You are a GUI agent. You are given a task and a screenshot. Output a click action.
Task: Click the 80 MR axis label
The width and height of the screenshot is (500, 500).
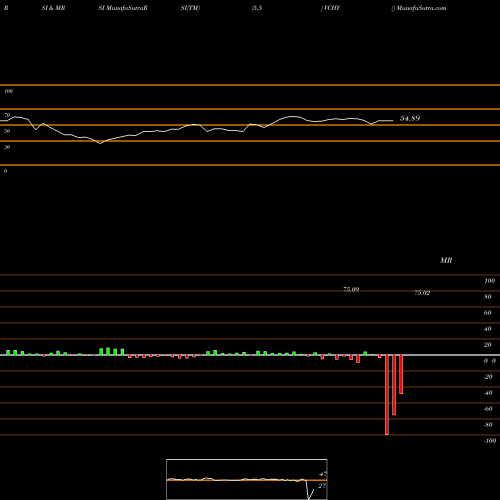pos(488,297)
